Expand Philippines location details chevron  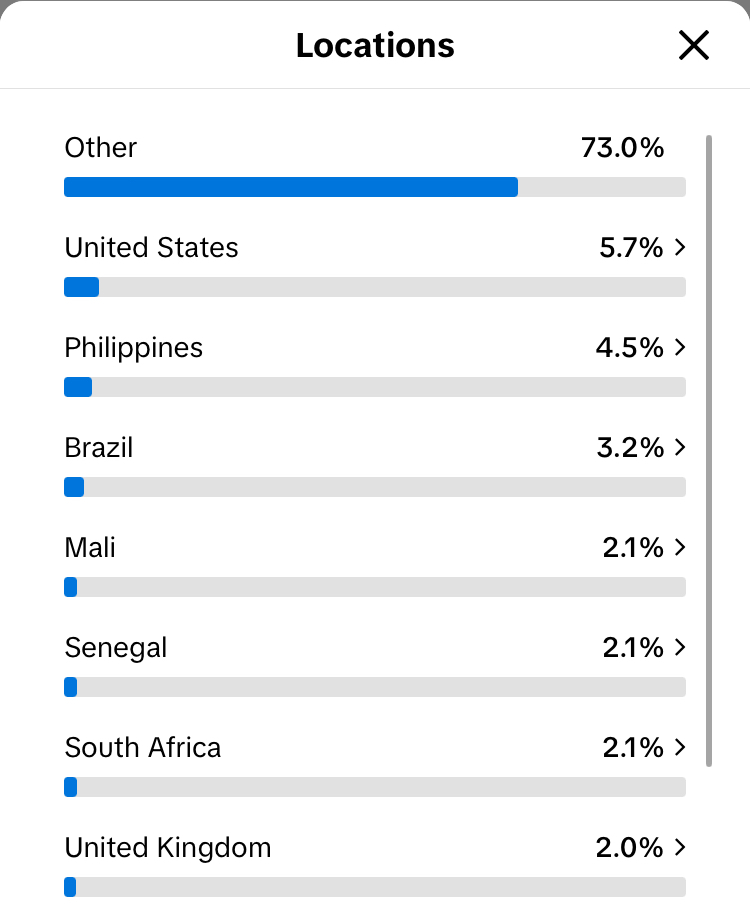pyautogui.click(x=680, y=348)
